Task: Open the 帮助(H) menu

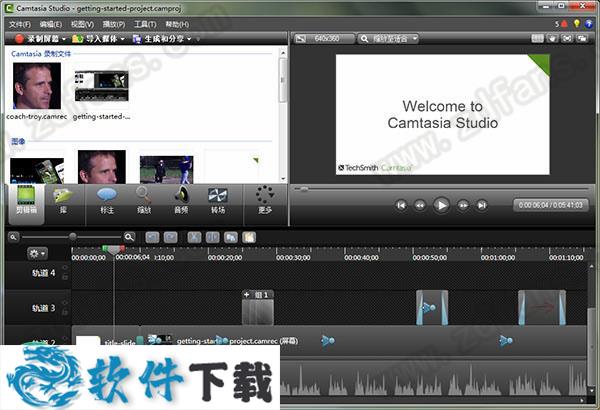Action: point(177,24)
